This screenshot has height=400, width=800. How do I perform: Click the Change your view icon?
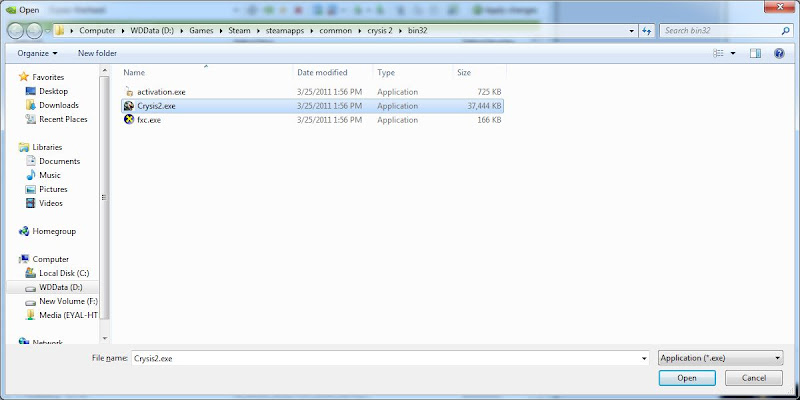(718, 53)
